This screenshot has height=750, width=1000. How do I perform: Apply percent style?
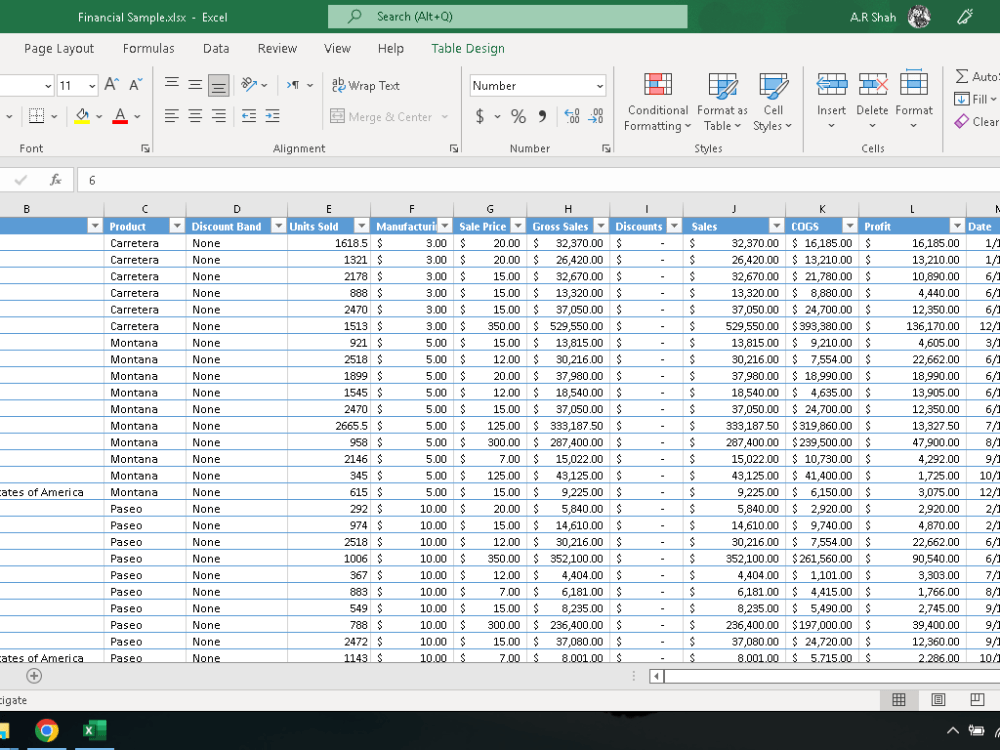pos(518,116)
